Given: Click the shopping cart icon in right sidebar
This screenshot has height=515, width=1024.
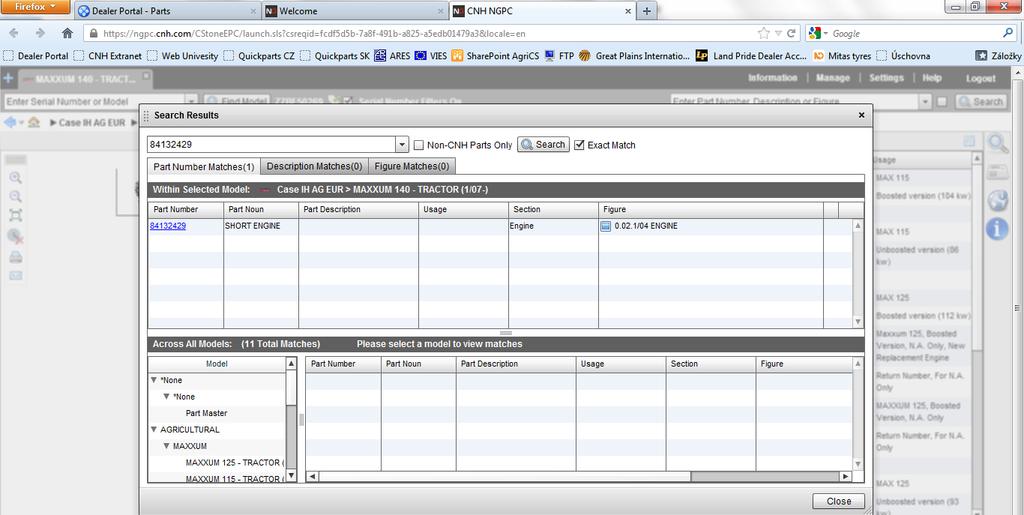Looking at the screenshot, I should (998, 172).
